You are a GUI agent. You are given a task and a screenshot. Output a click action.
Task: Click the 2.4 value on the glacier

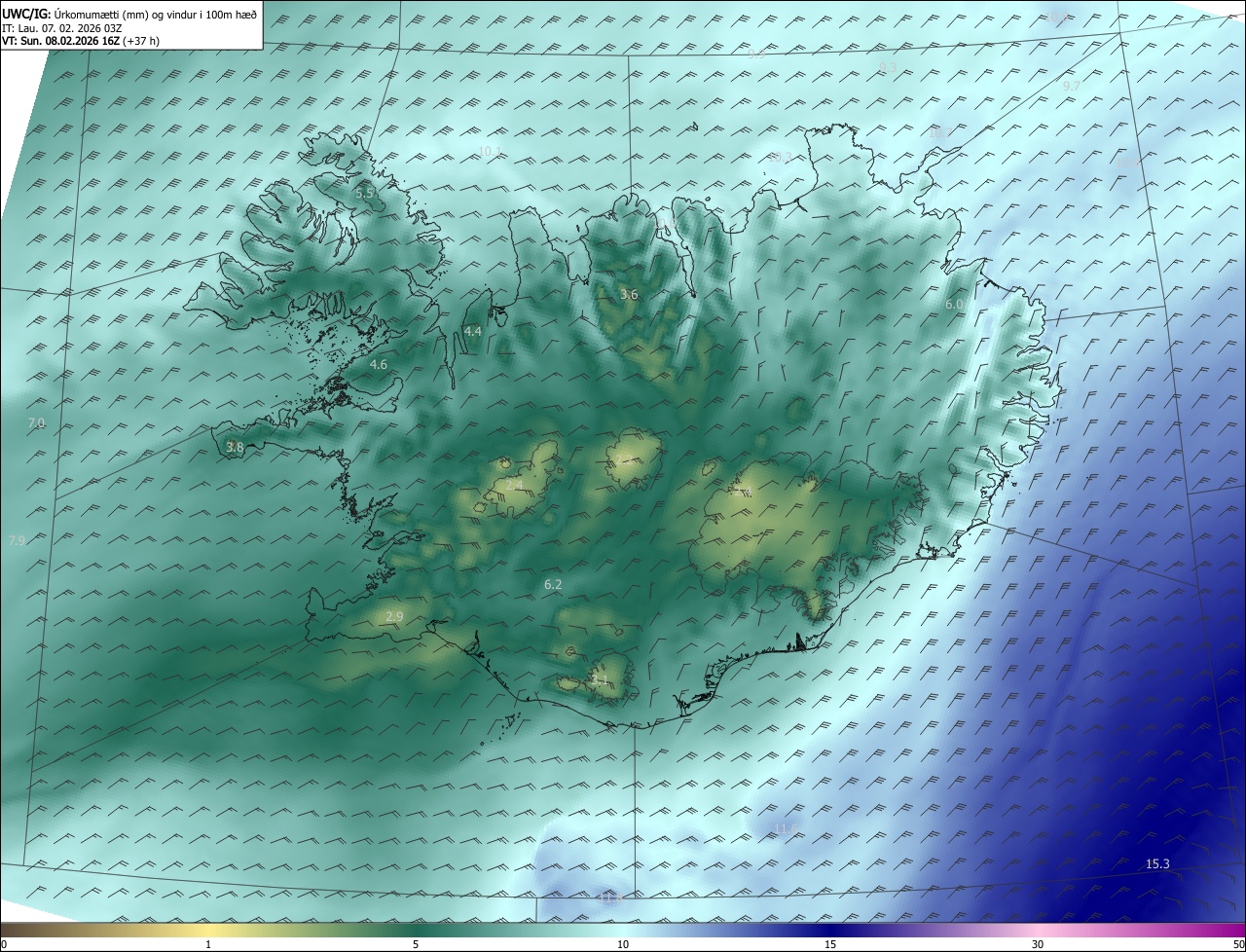point(514,485)
